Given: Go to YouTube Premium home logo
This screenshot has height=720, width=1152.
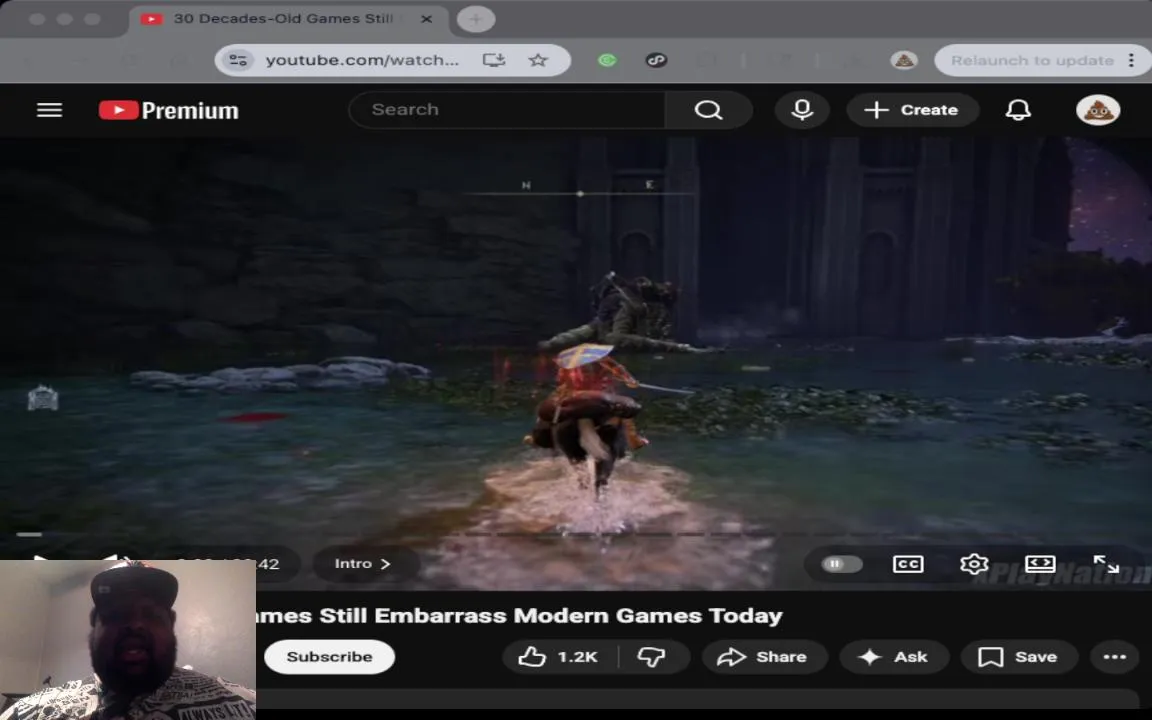Looking at the screenshot, I should (169, 110).
